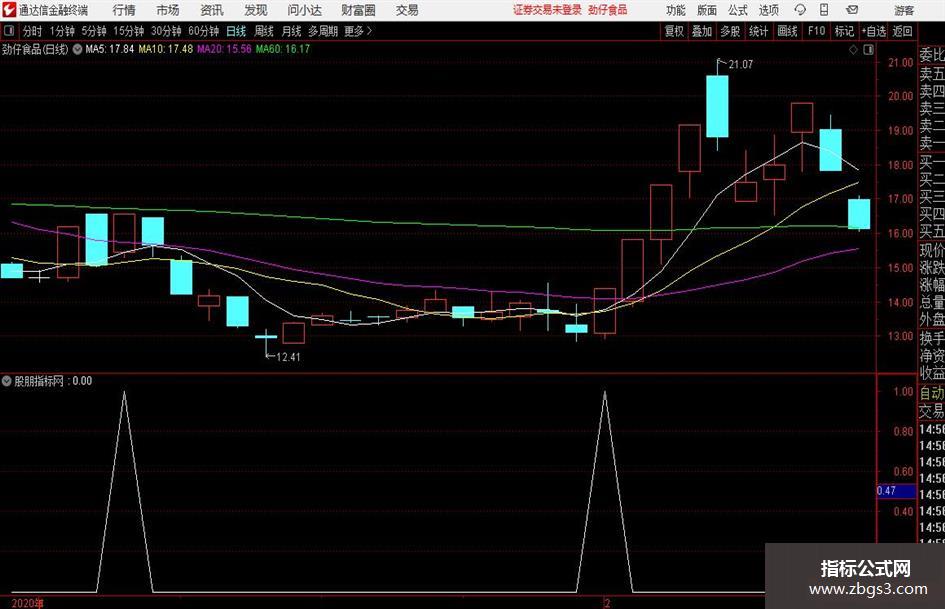Click the 多股 multi-stock button
This screenshot has height=609, width=945.
click(730, 31)
